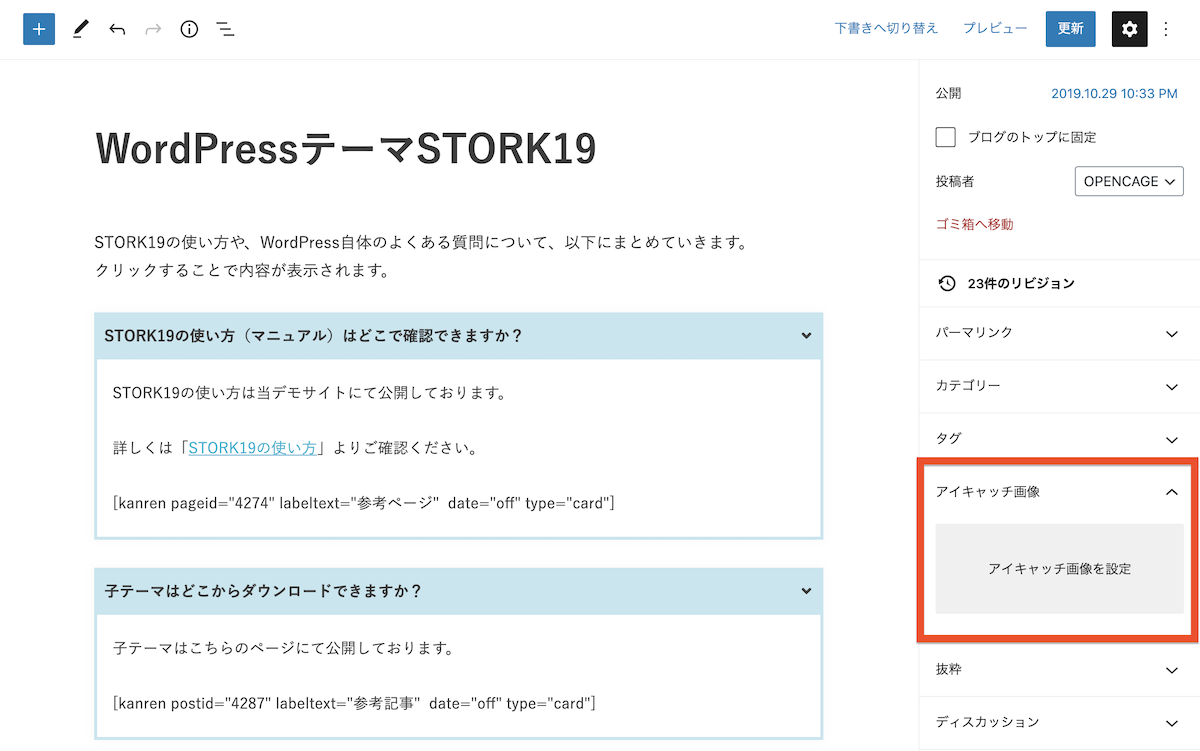
Task: Follow the STORK19の使い方 hyperlink
Action: pos(253,448)
